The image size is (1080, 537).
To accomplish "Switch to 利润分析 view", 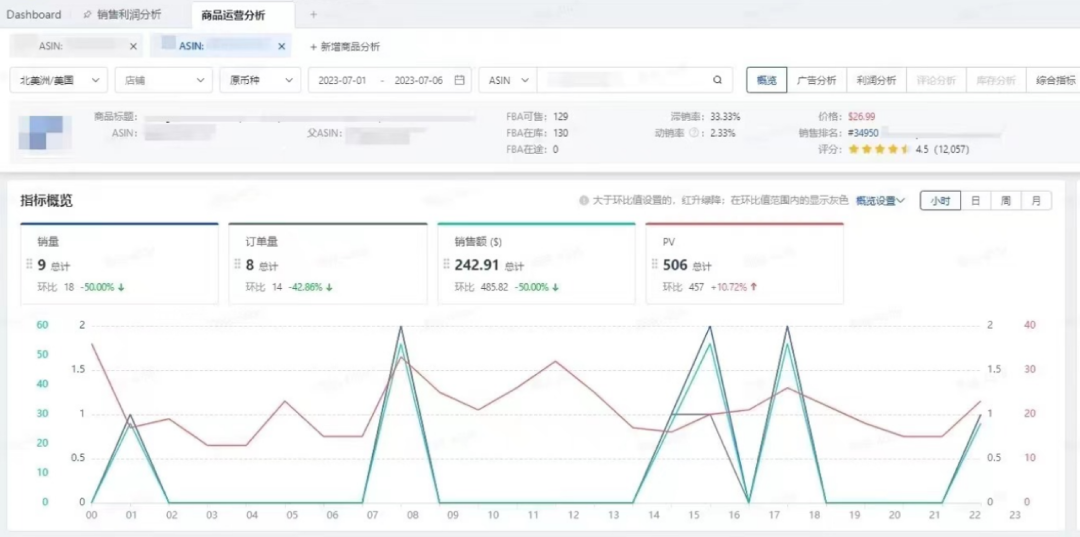I will (876, 80).
